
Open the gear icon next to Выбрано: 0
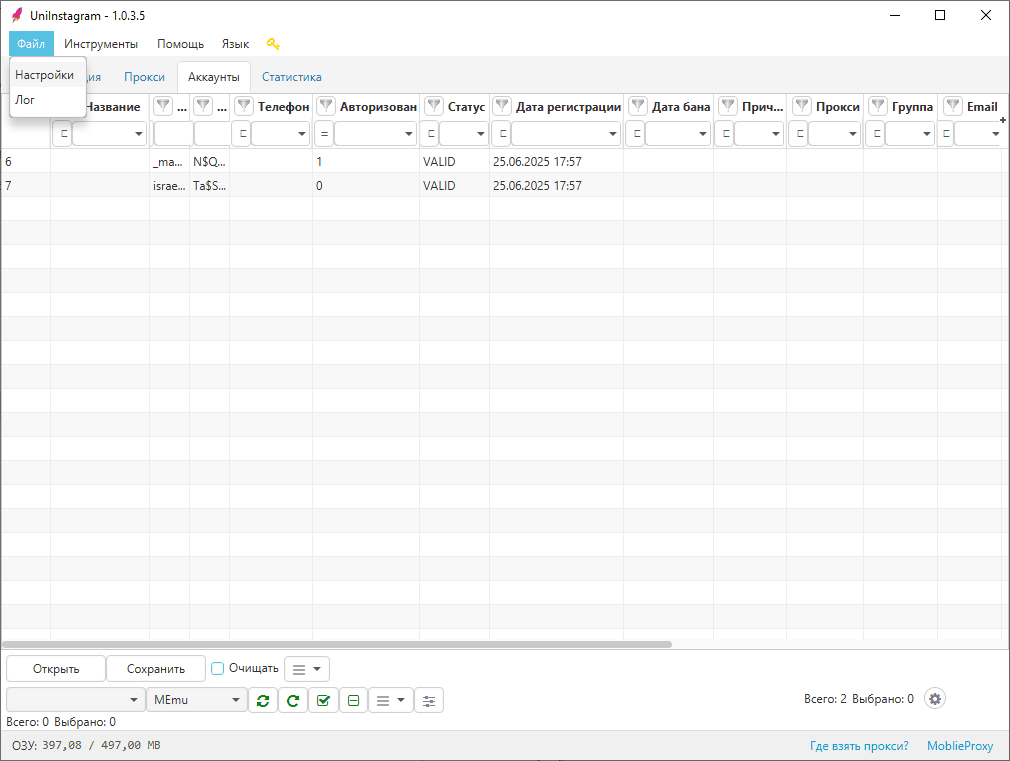[935, 698]
